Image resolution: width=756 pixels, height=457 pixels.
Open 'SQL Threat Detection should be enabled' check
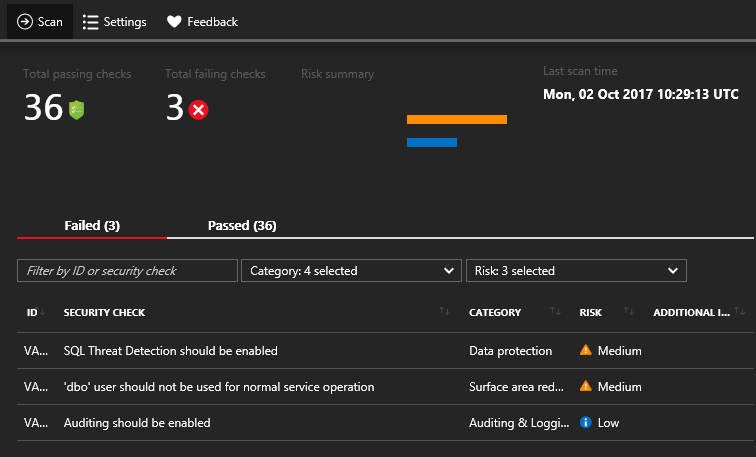click(170, 351)
